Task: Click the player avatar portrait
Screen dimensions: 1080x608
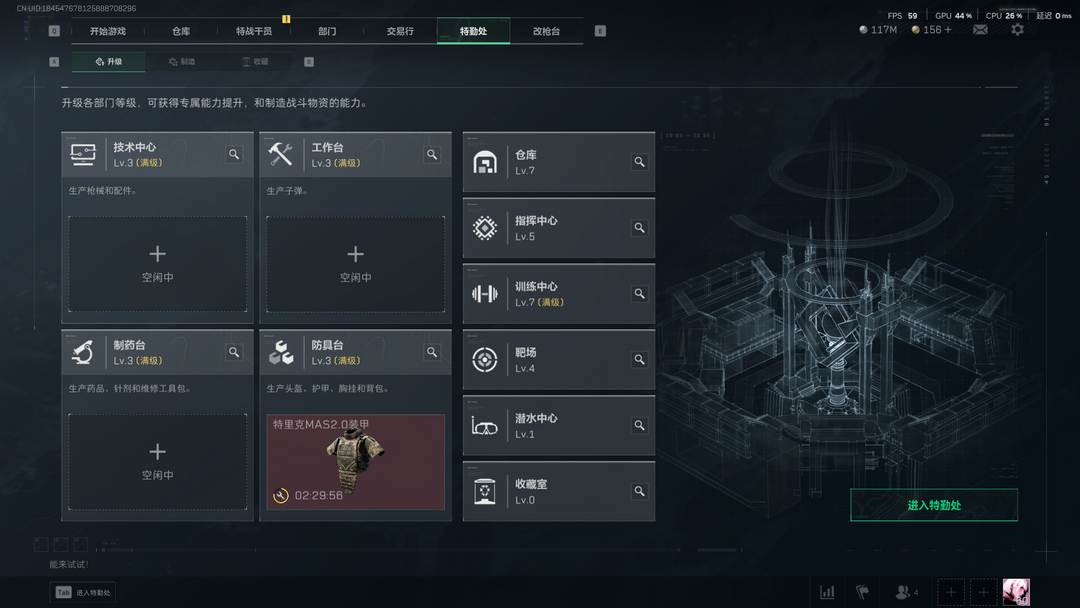Action: click(x=1016, y=592)
